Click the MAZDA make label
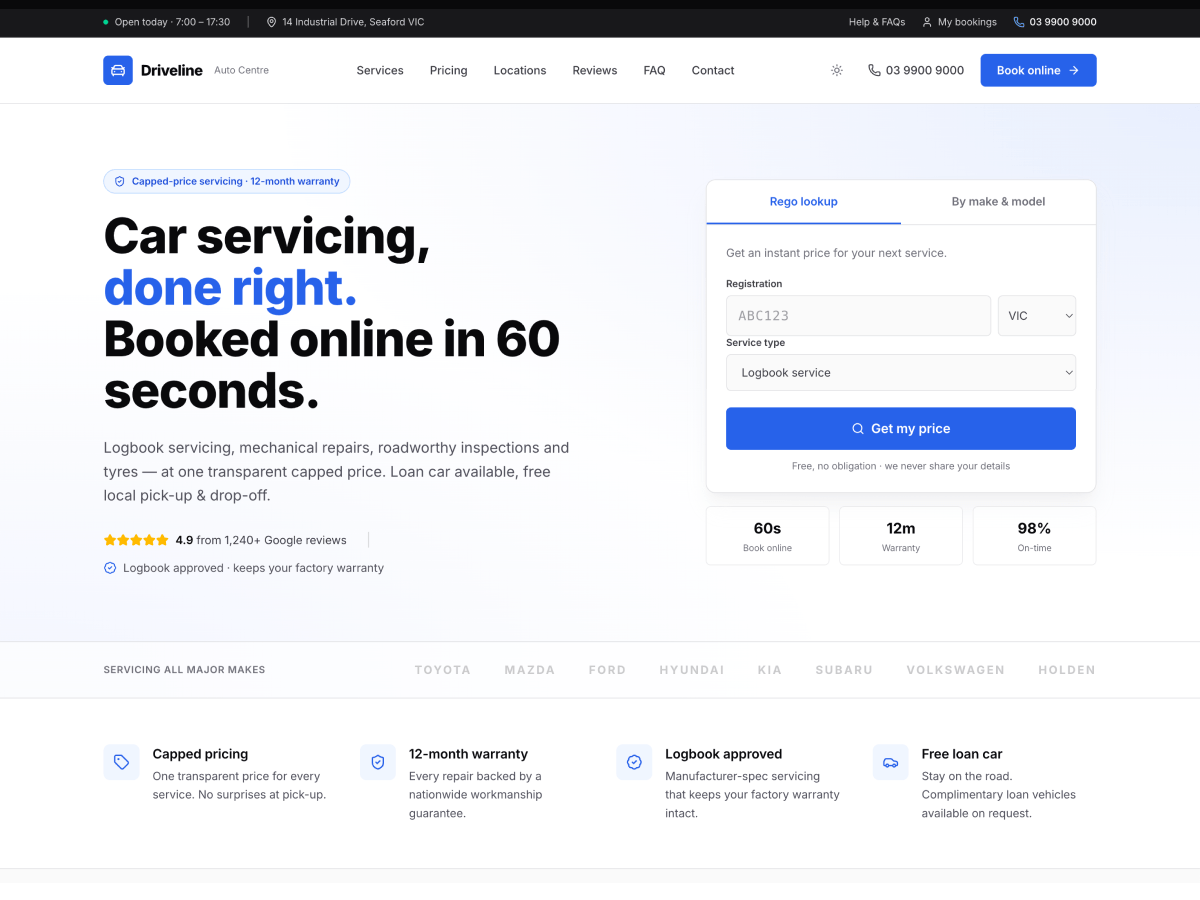 (530, 670)
